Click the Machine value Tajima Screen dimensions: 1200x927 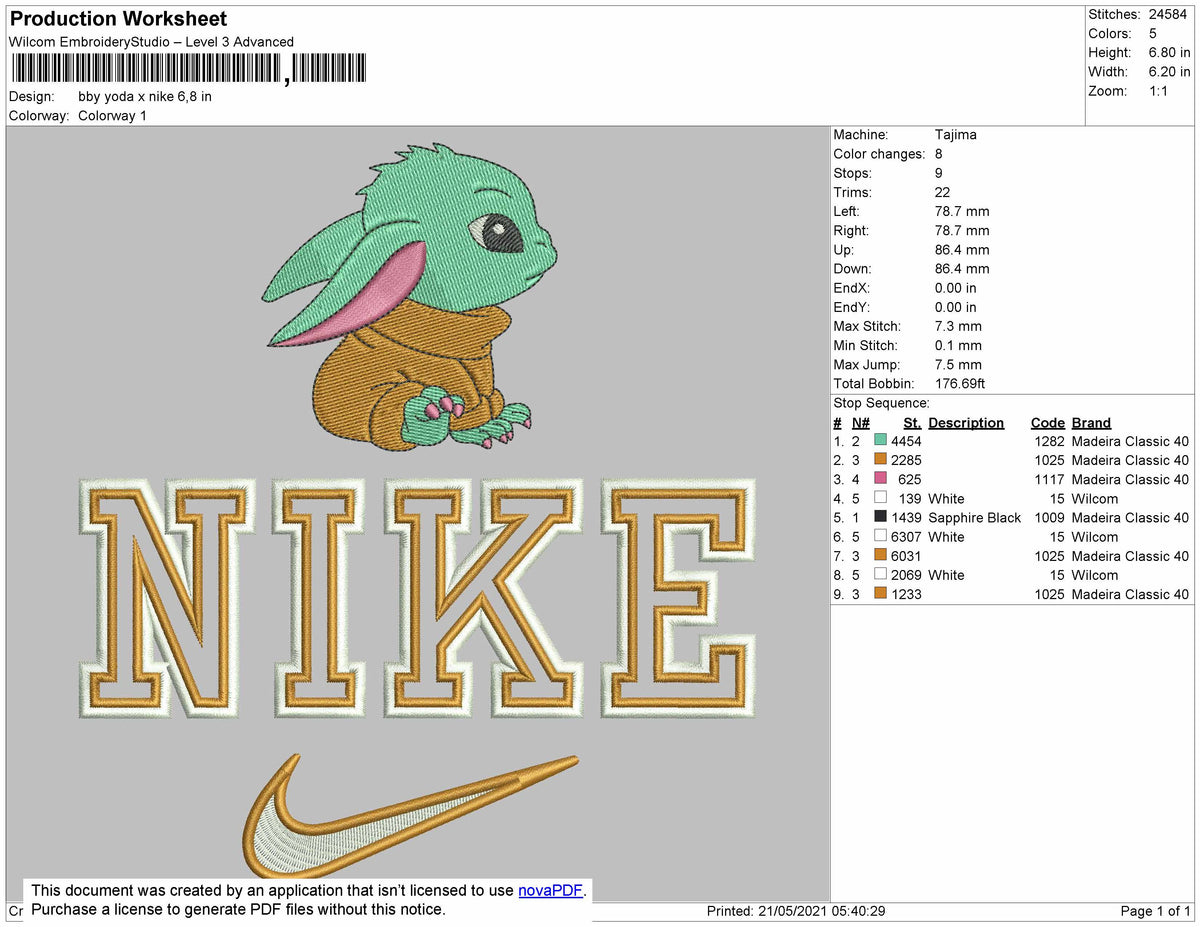point(956,135)
